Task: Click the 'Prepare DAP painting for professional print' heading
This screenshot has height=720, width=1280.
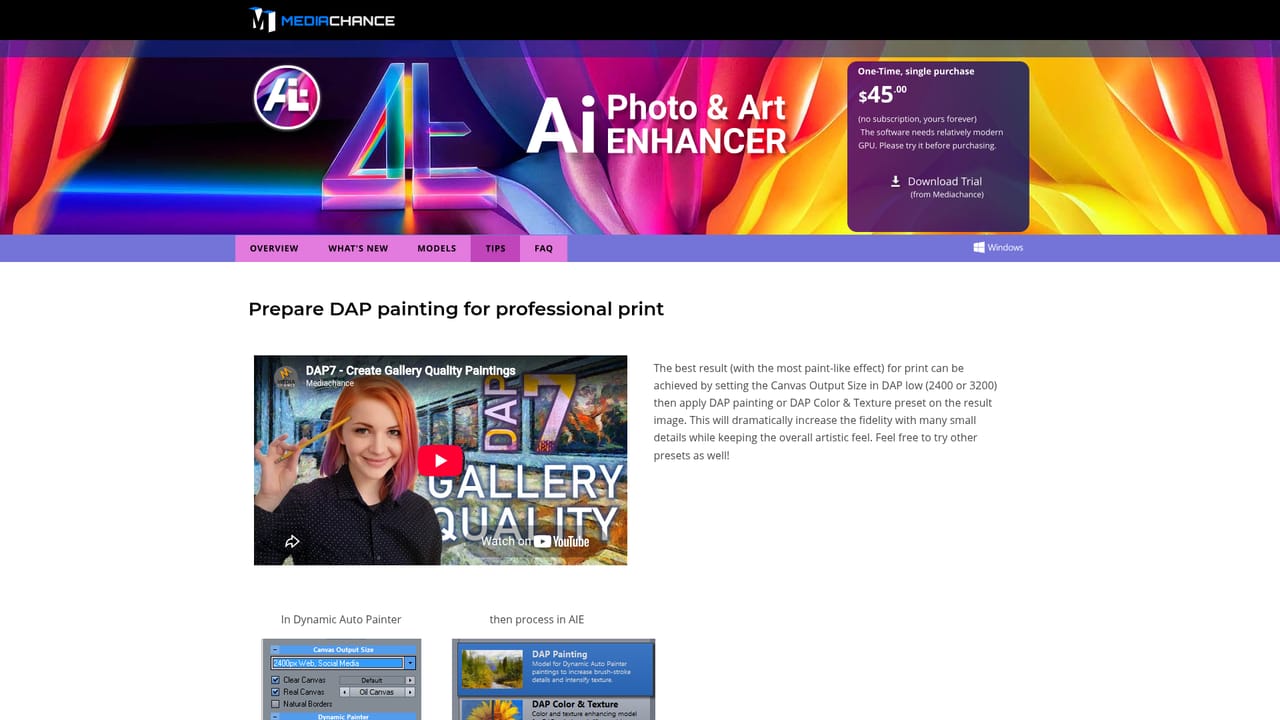Action: (x=456, y=309)
